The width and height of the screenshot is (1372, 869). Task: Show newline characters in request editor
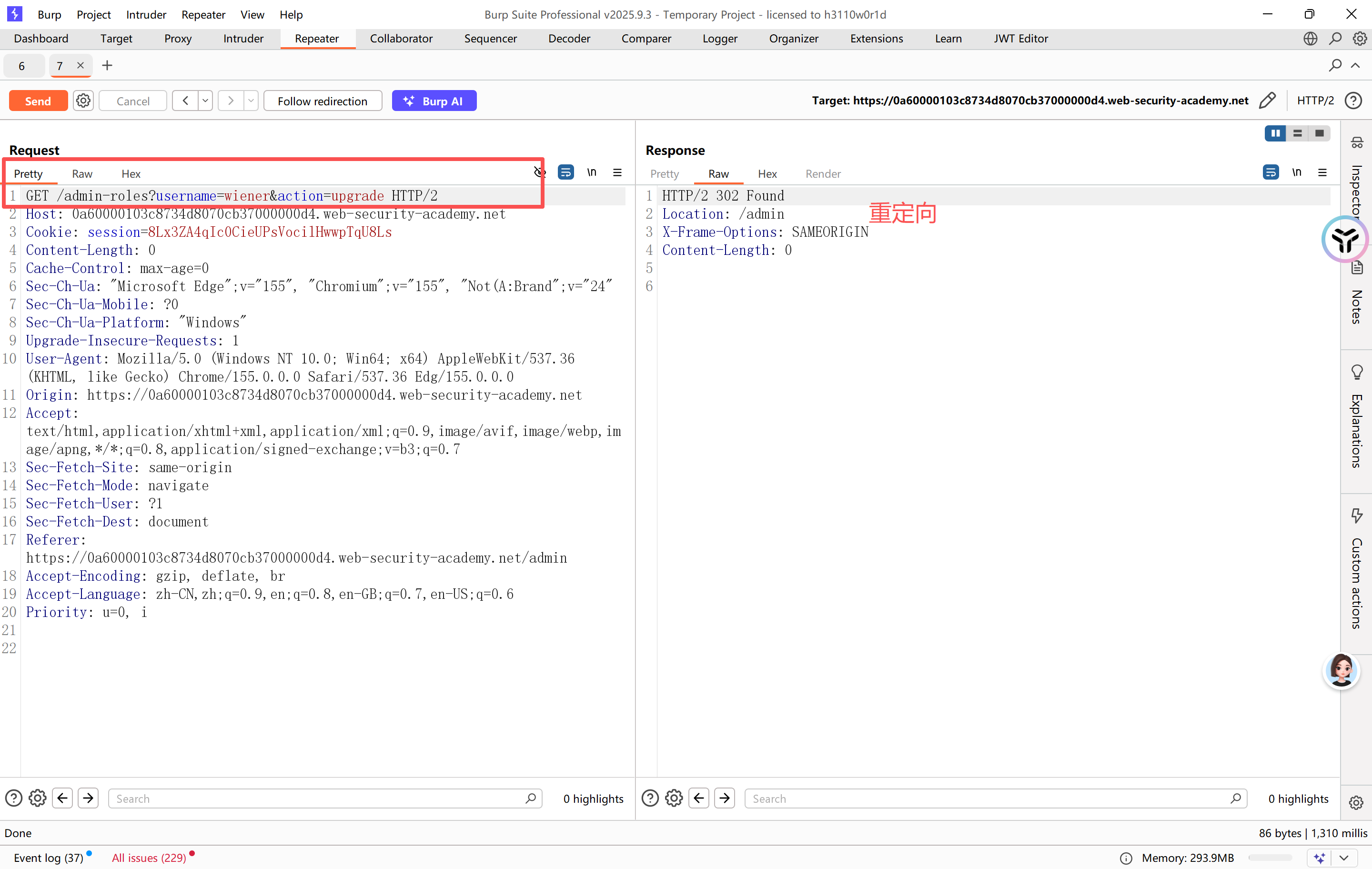(592, 172)
